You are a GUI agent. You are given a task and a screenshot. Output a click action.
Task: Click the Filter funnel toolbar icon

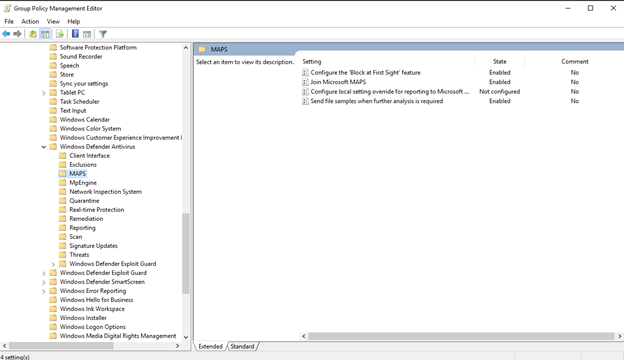103,34
